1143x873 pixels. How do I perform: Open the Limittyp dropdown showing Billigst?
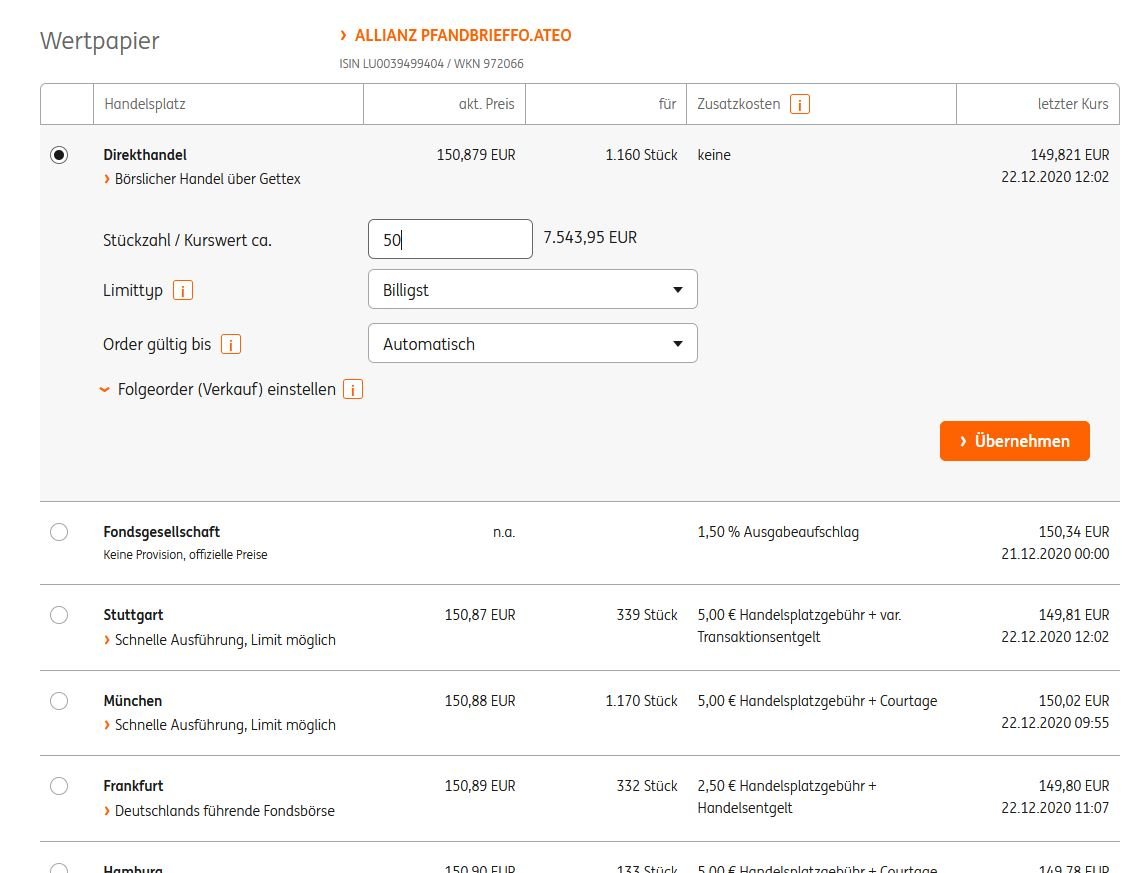532,290
